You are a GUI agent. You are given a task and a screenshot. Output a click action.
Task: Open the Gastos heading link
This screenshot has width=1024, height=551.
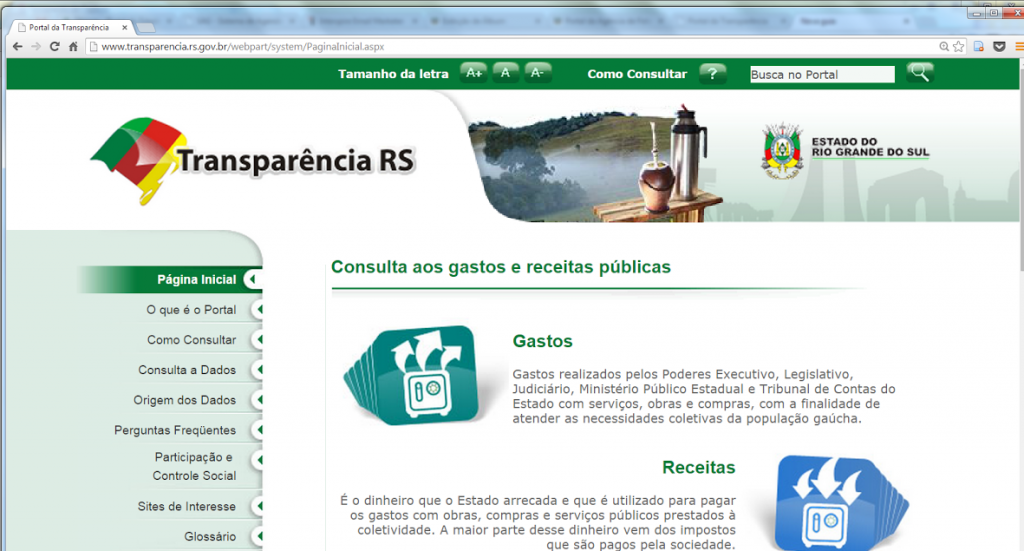tap(542, 342)
